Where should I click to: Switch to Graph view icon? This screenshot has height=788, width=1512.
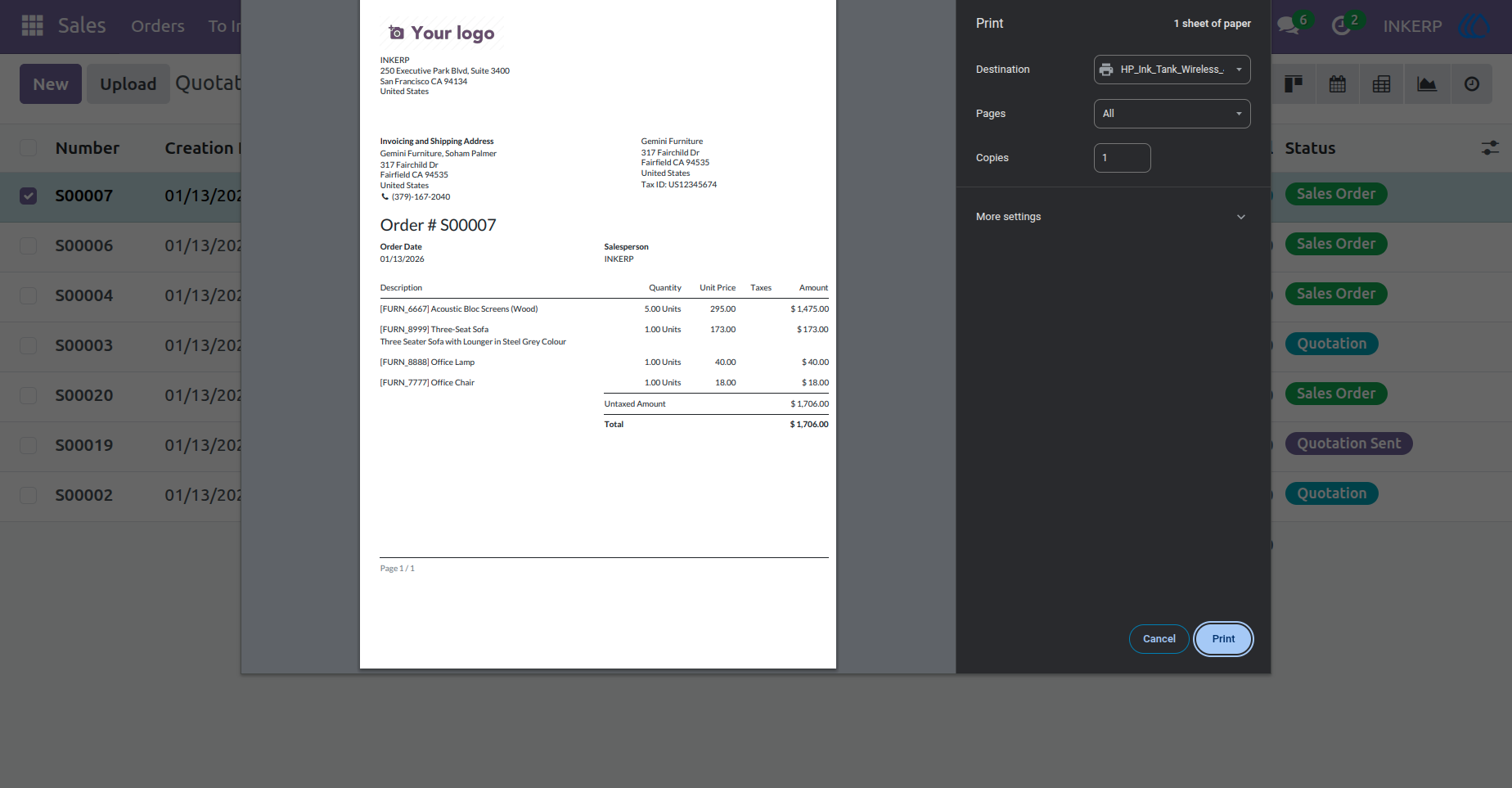coord(1427,84)
